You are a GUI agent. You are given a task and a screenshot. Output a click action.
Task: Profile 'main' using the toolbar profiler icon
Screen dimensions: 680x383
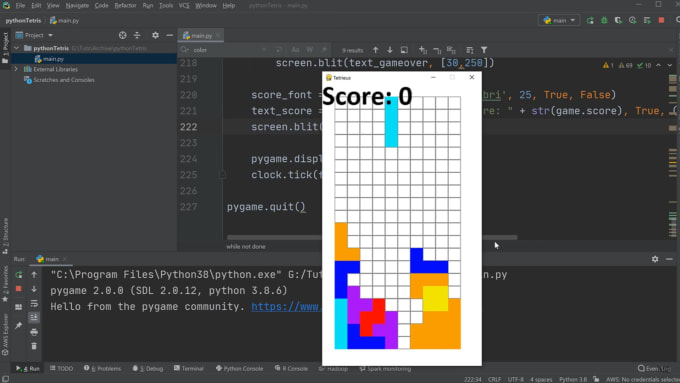point(633,20)
